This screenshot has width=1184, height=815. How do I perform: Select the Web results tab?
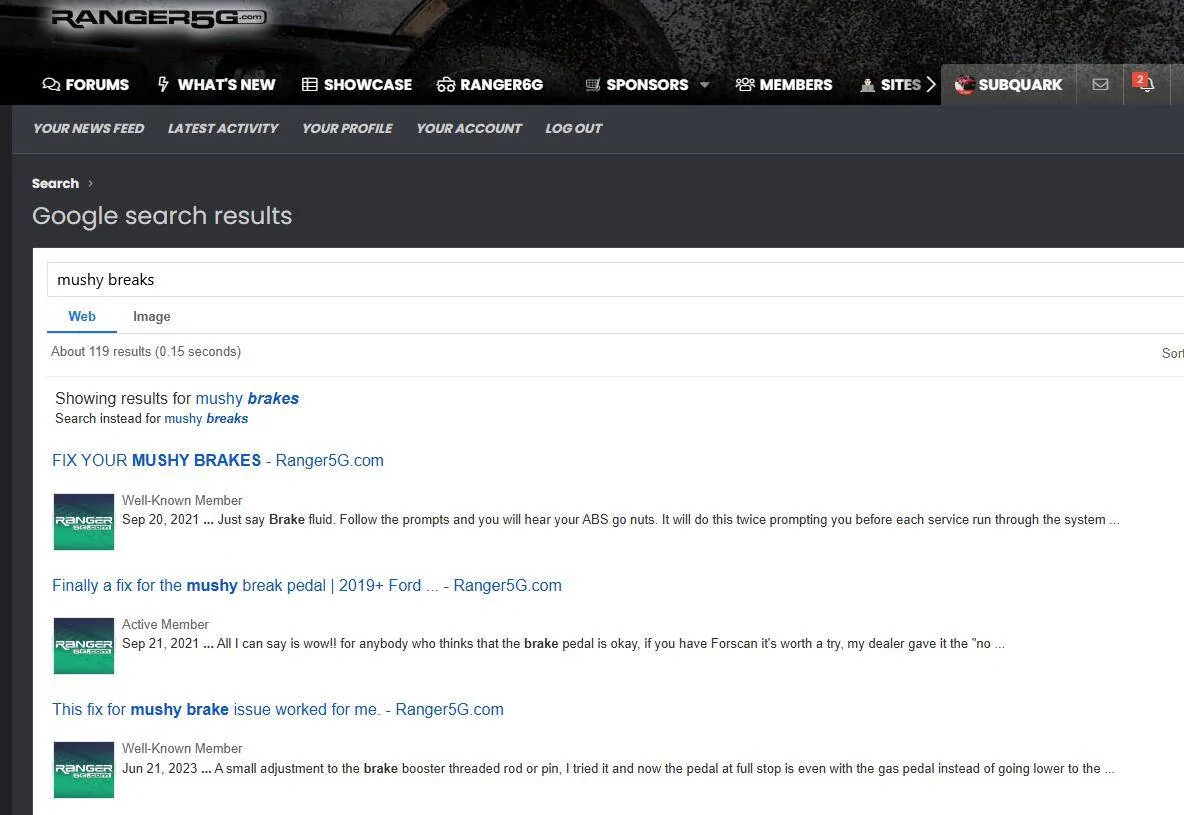(x=82, y=316)
